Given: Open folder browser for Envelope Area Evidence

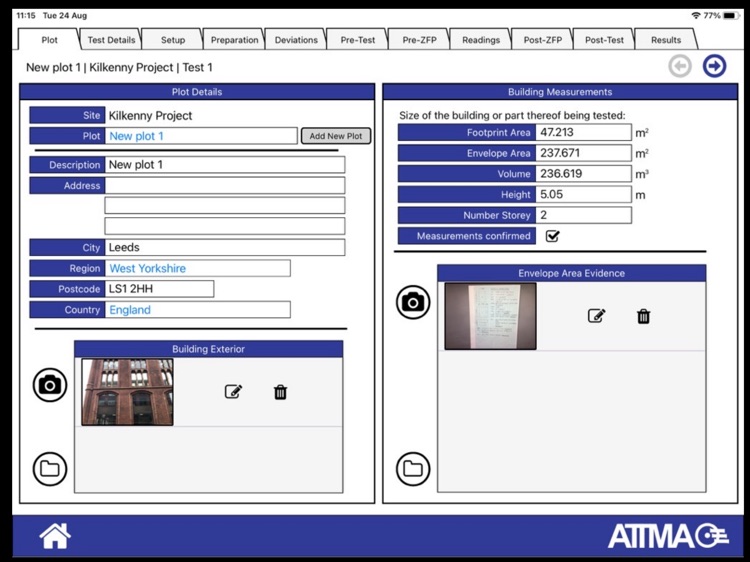Looking at the screenshot, I should pyautogui.click(x=413, y=469).
